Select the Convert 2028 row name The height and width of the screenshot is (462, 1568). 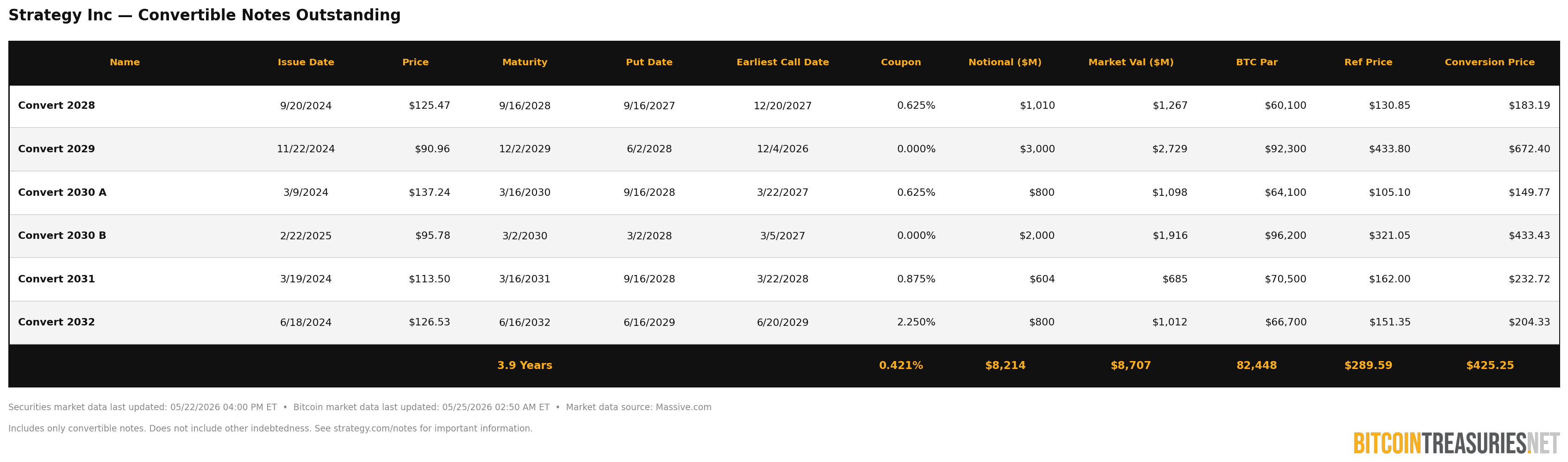click(56, 105)
